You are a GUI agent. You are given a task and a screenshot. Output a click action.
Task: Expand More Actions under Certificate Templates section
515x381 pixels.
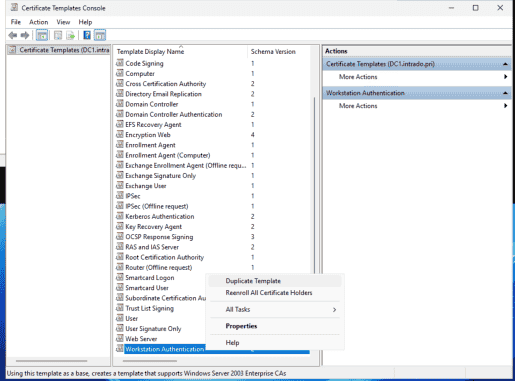pos(417,77)
